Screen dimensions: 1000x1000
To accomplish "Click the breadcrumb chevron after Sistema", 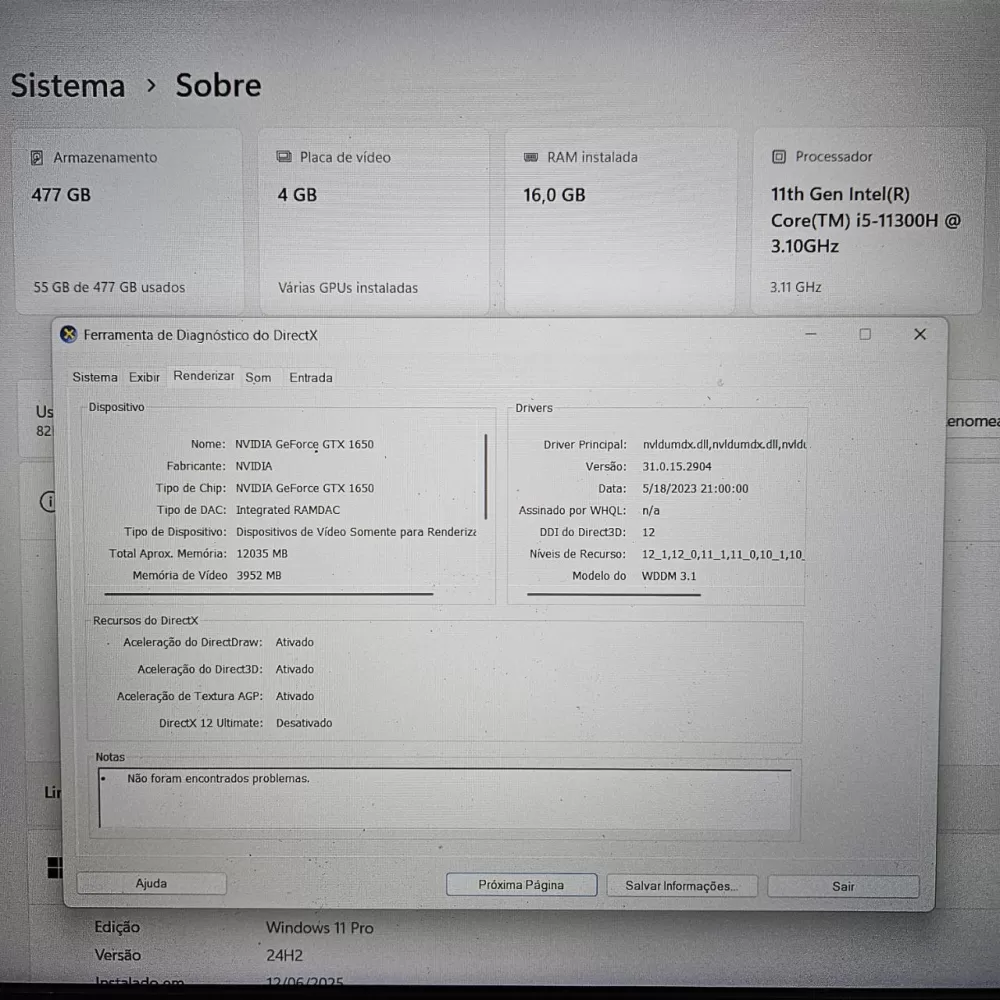I will pyautogui.click(x=151, y=85).
